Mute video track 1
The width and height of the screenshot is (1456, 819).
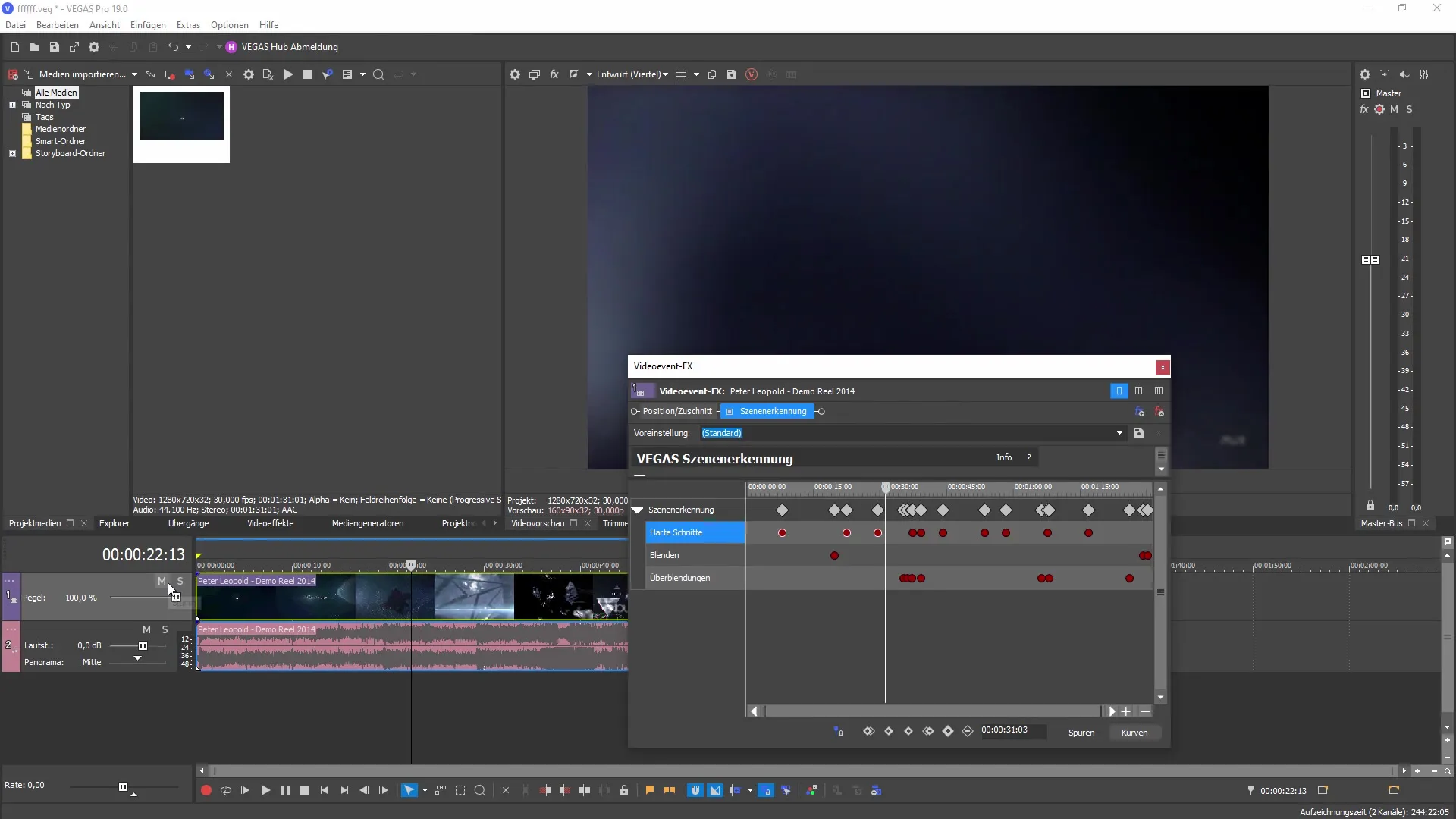point(162,581)
